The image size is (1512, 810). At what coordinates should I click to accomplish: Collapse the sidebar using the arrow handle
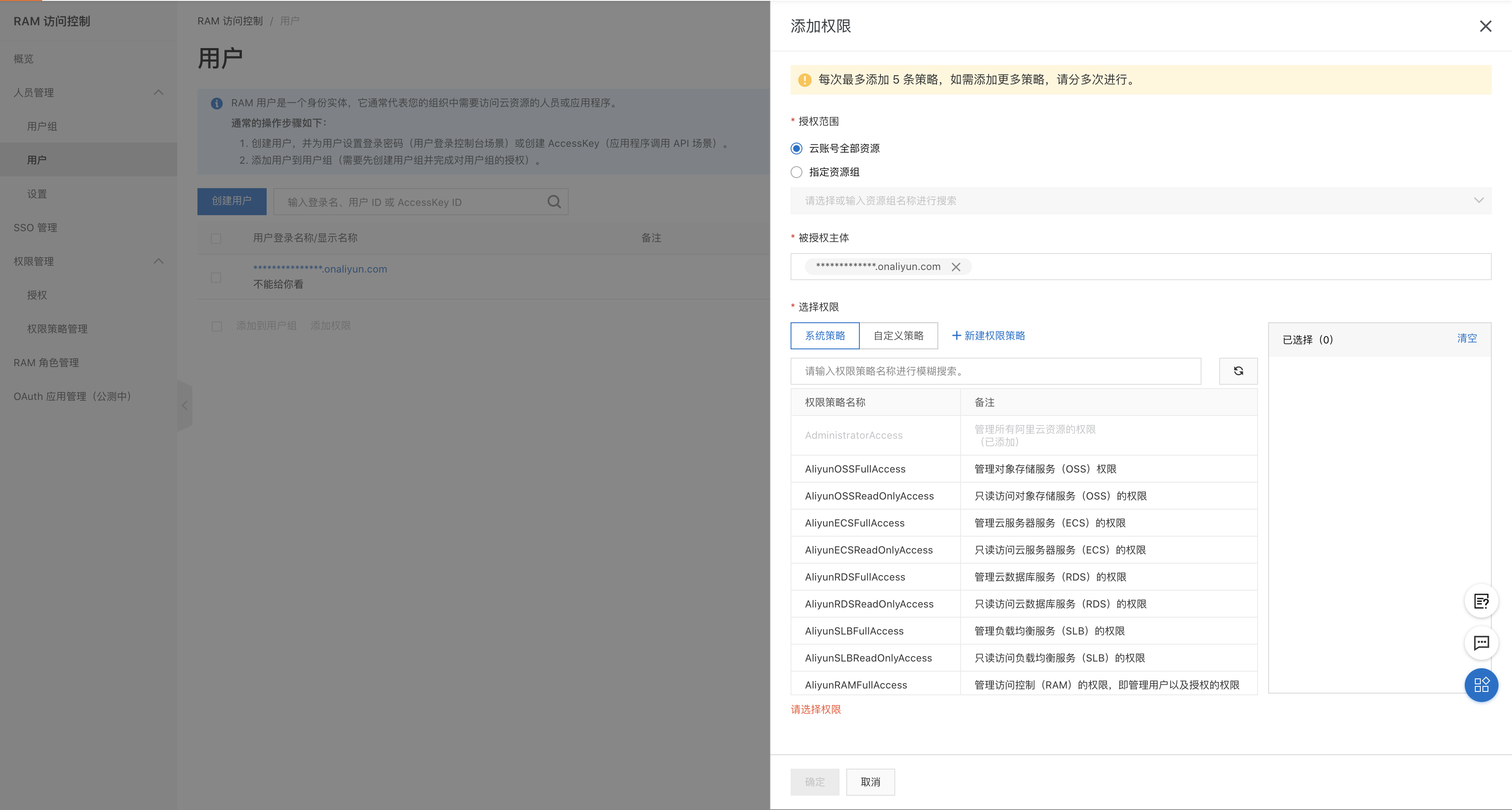184,405
